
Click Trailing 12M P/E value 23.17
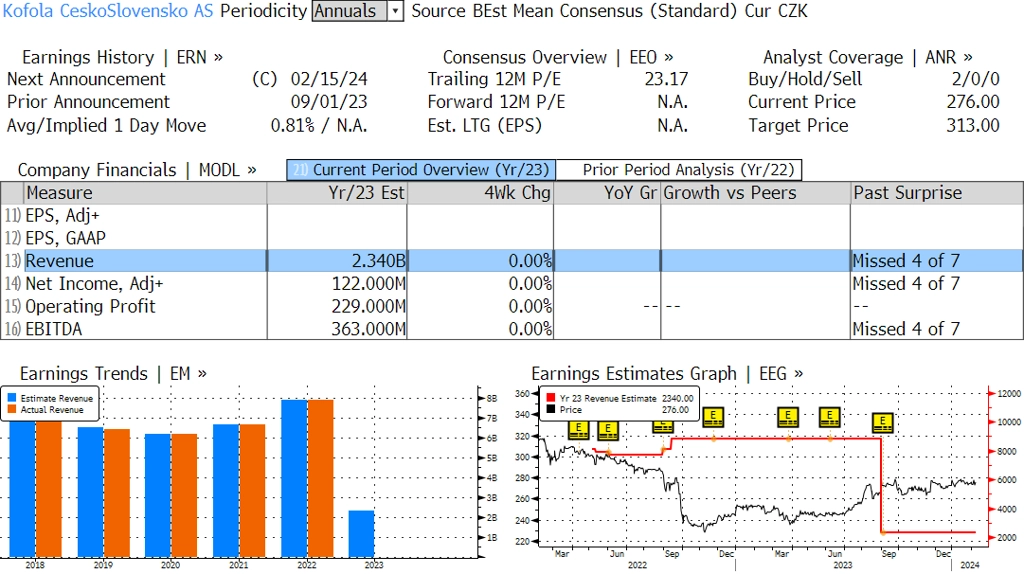666,79
